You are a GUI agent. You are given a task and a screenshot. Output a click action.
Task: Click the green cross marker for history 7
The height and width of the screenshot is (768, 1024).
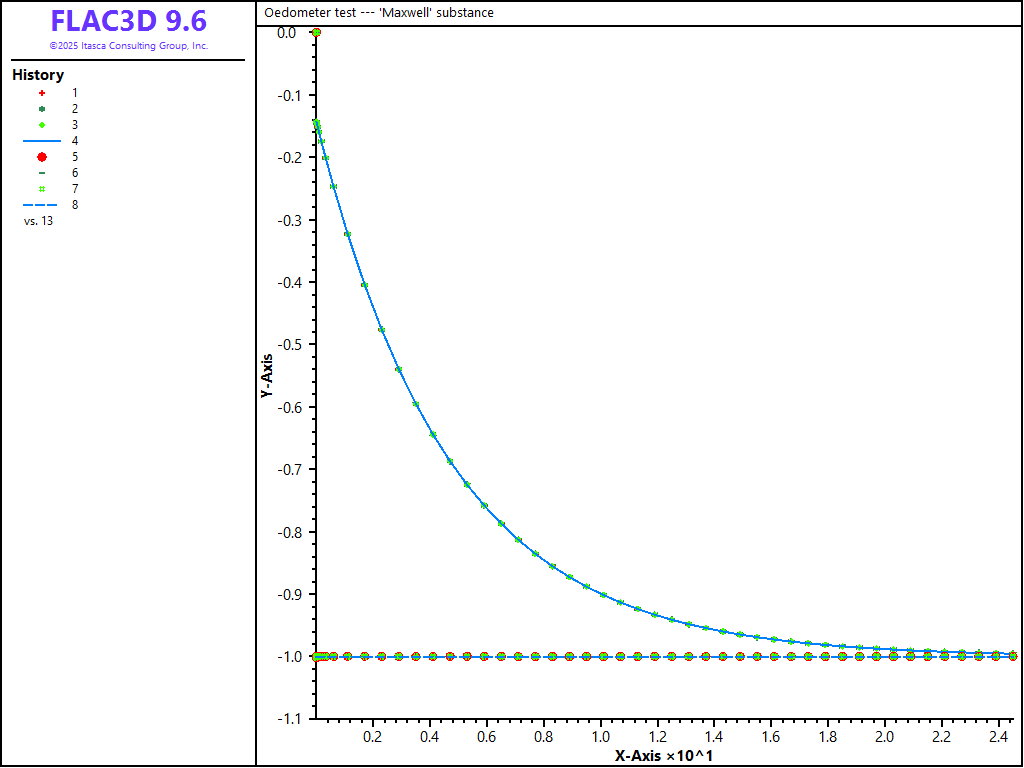[42, 189]
